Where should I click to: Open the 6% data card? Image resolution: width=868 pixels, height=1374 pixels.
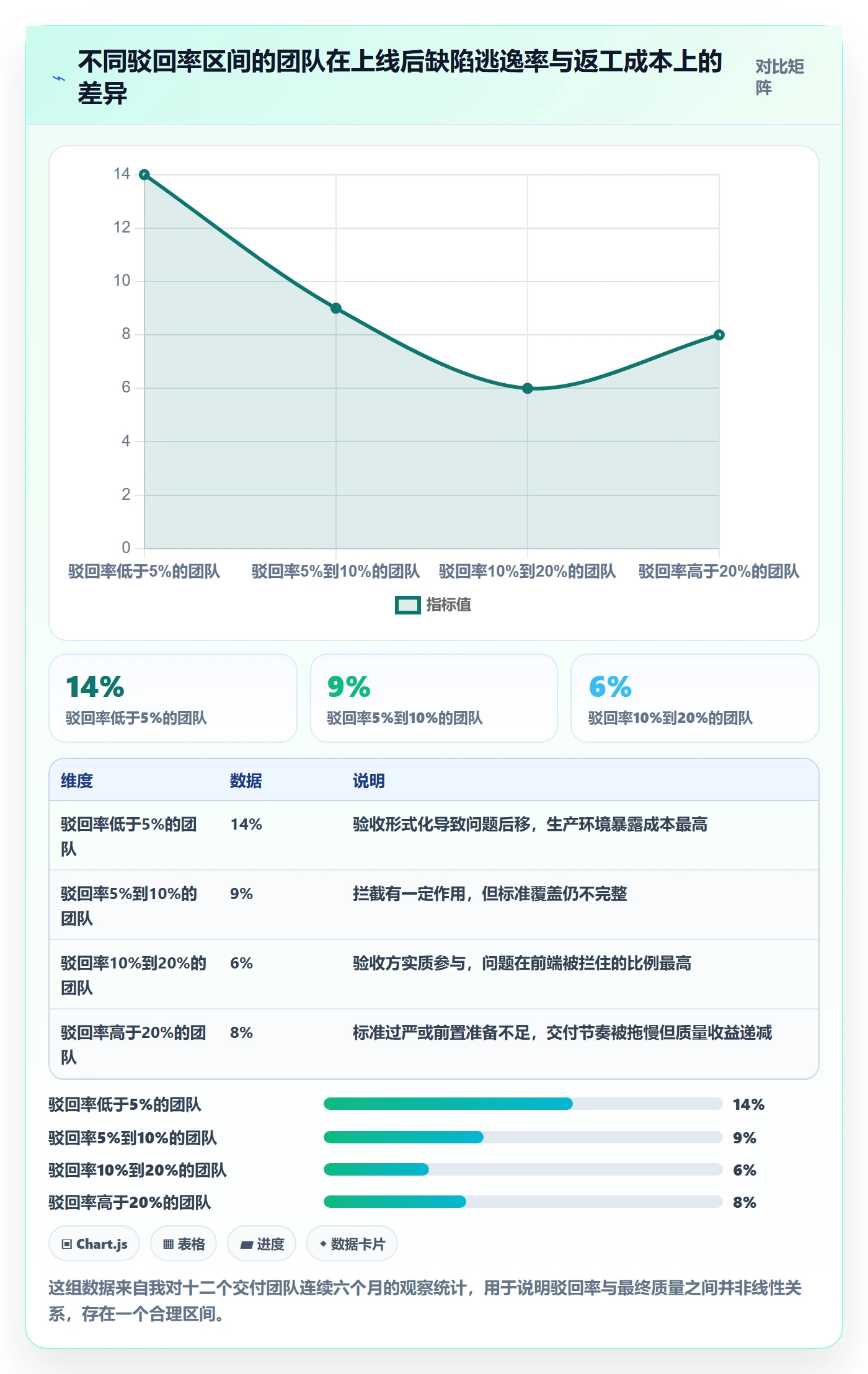coord(695,698)
